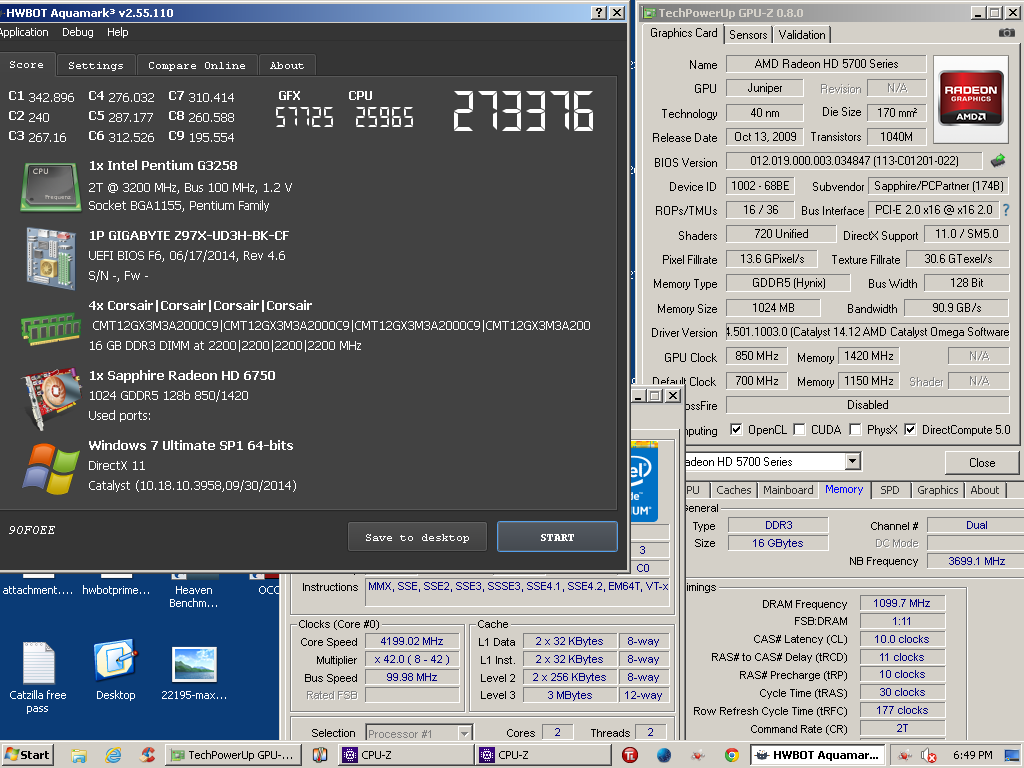Switch to the Sensors tab in GPU-Z
Viewport: 1024px width, 768px height.
click(x=748, y=35)
